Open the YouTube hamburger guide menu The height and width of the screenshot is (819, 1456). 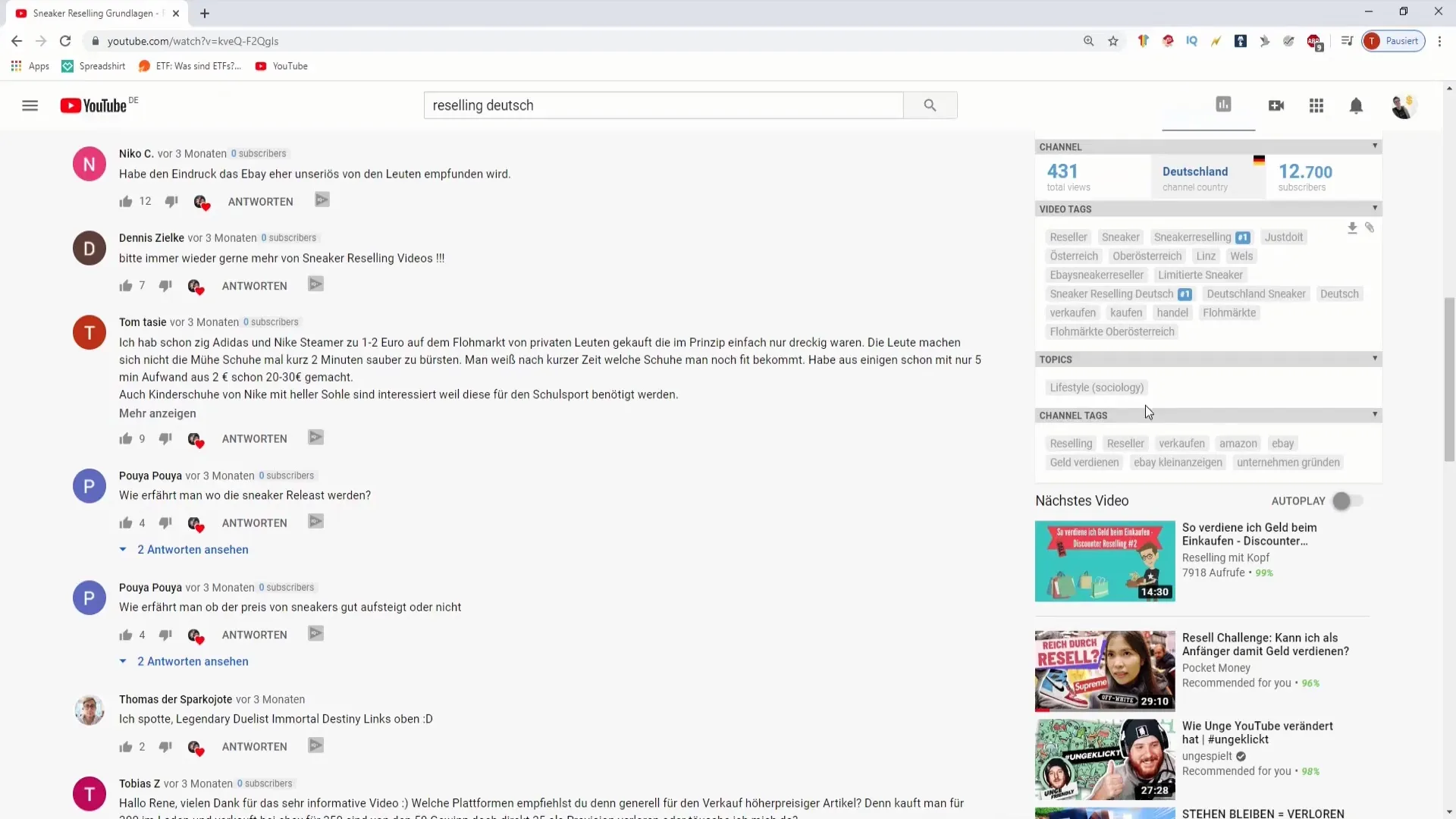[x=30, y=105]
